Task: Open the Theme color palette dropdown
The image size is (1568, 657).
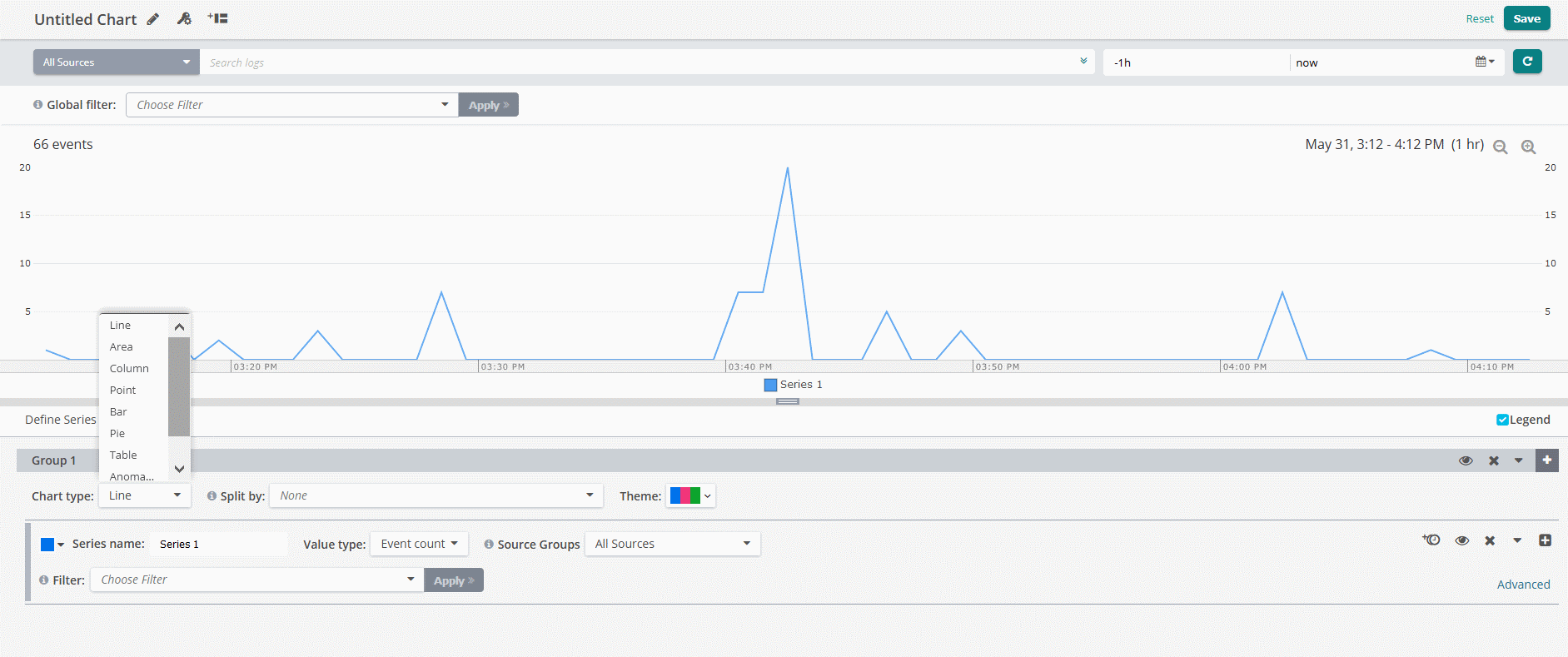Action: [690, 496]
